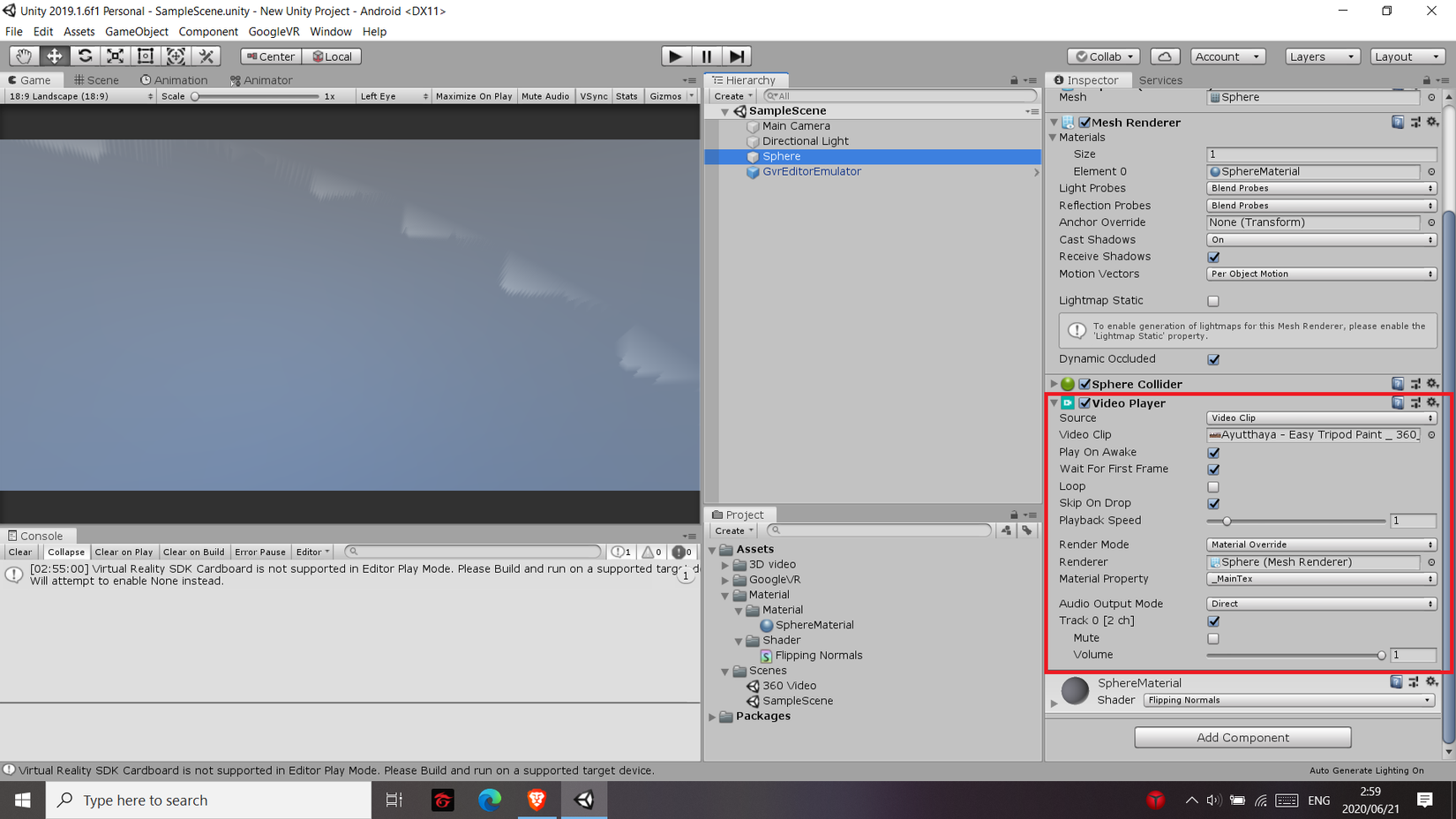Open object picker for Anchor Override
Viewport: 1456px width, 819px height.
click(x=1431, y=222)
